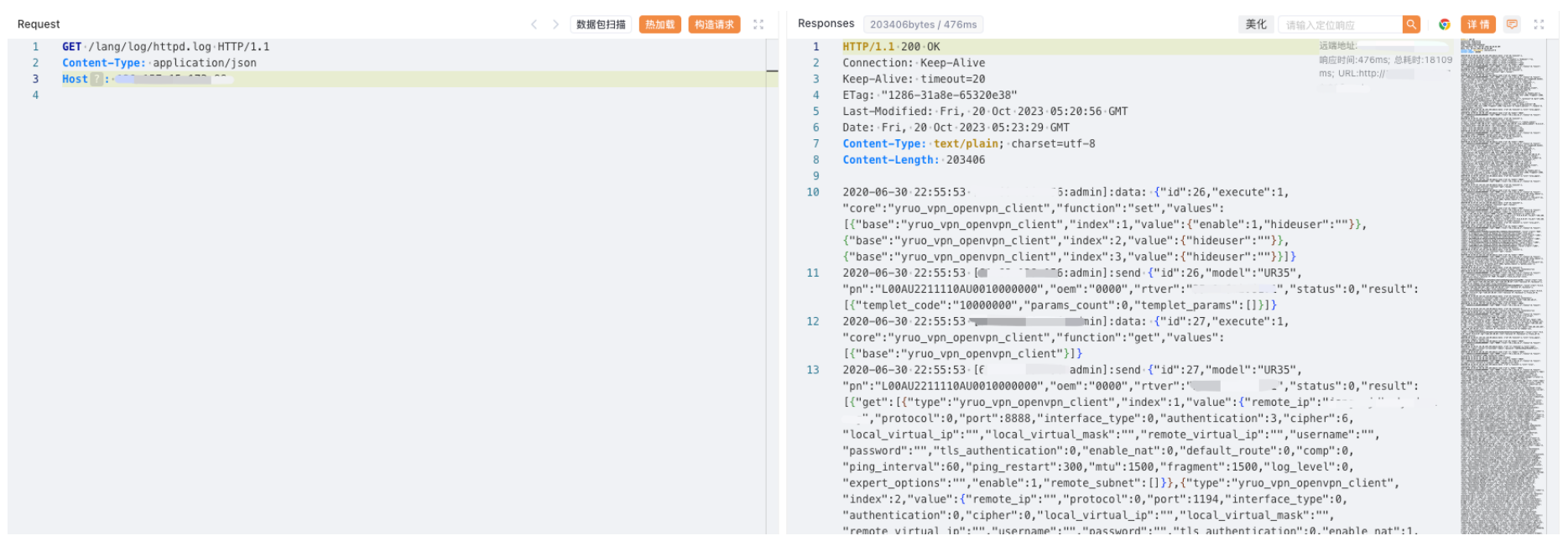Go to the next request with right arrow
This screenshot has height=541, width=1568.
point(555,24)
